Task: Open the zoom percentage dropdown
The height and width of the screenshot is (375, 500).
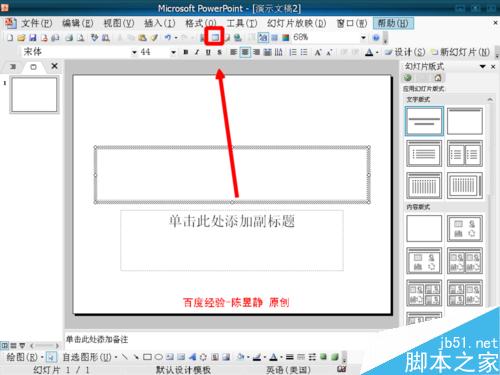Action: 363,38
